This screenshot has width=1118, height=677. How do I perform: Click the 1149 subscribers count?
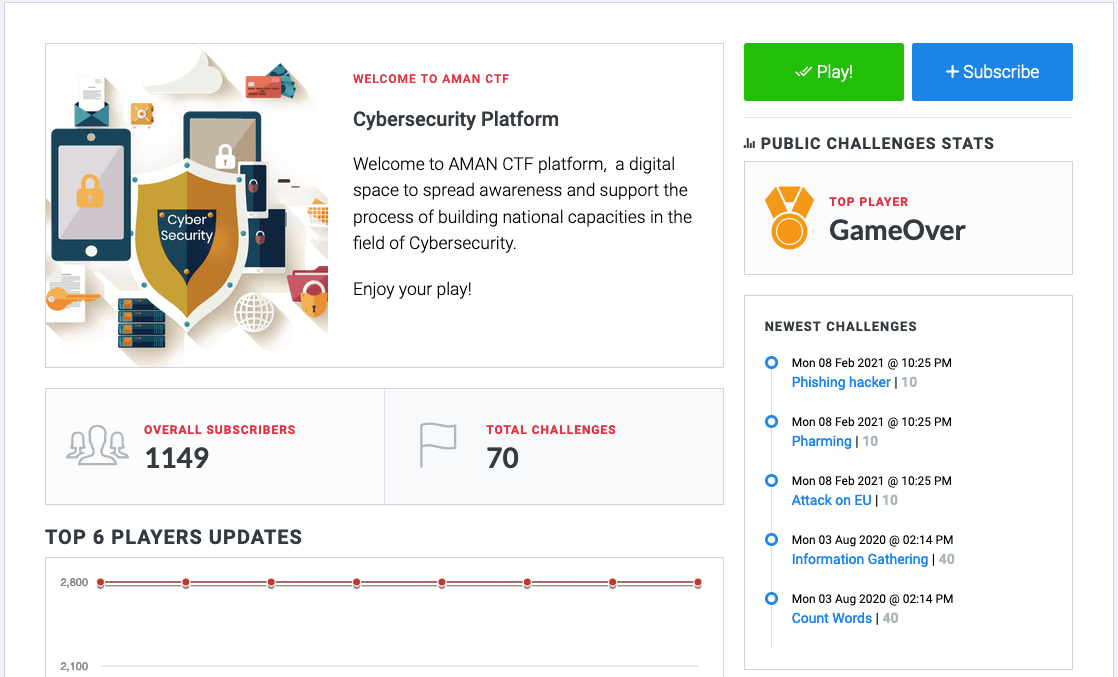point(177,458)
